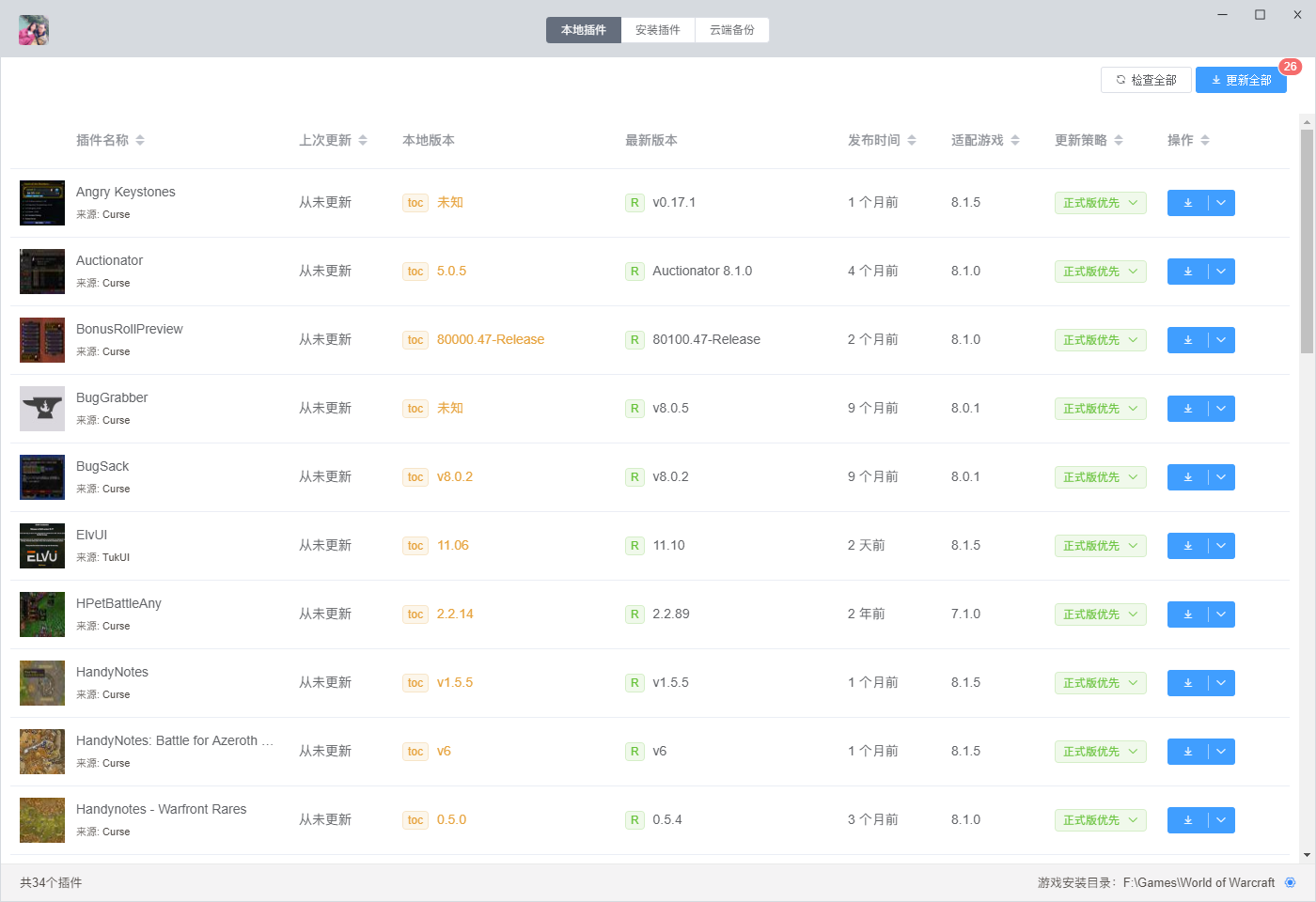Click the Auctionator thumbnail
Image resolution: width=1316 pixels, height=902 pixels.
point(42,272)
